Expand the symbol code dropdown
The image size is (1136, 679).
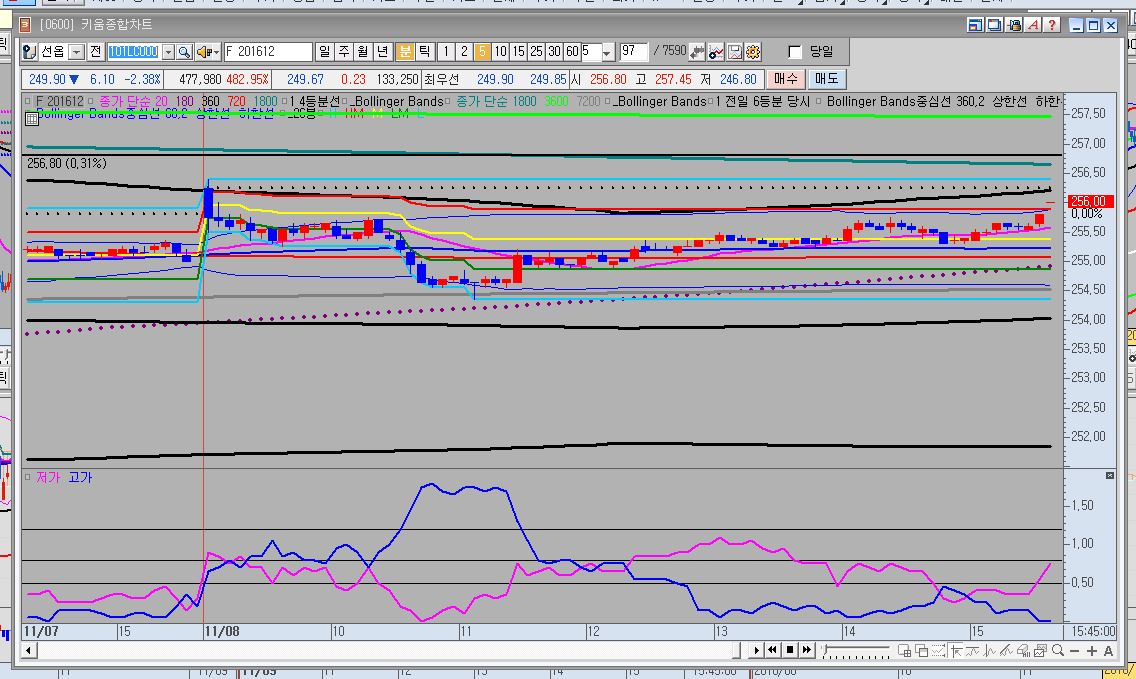168,52
